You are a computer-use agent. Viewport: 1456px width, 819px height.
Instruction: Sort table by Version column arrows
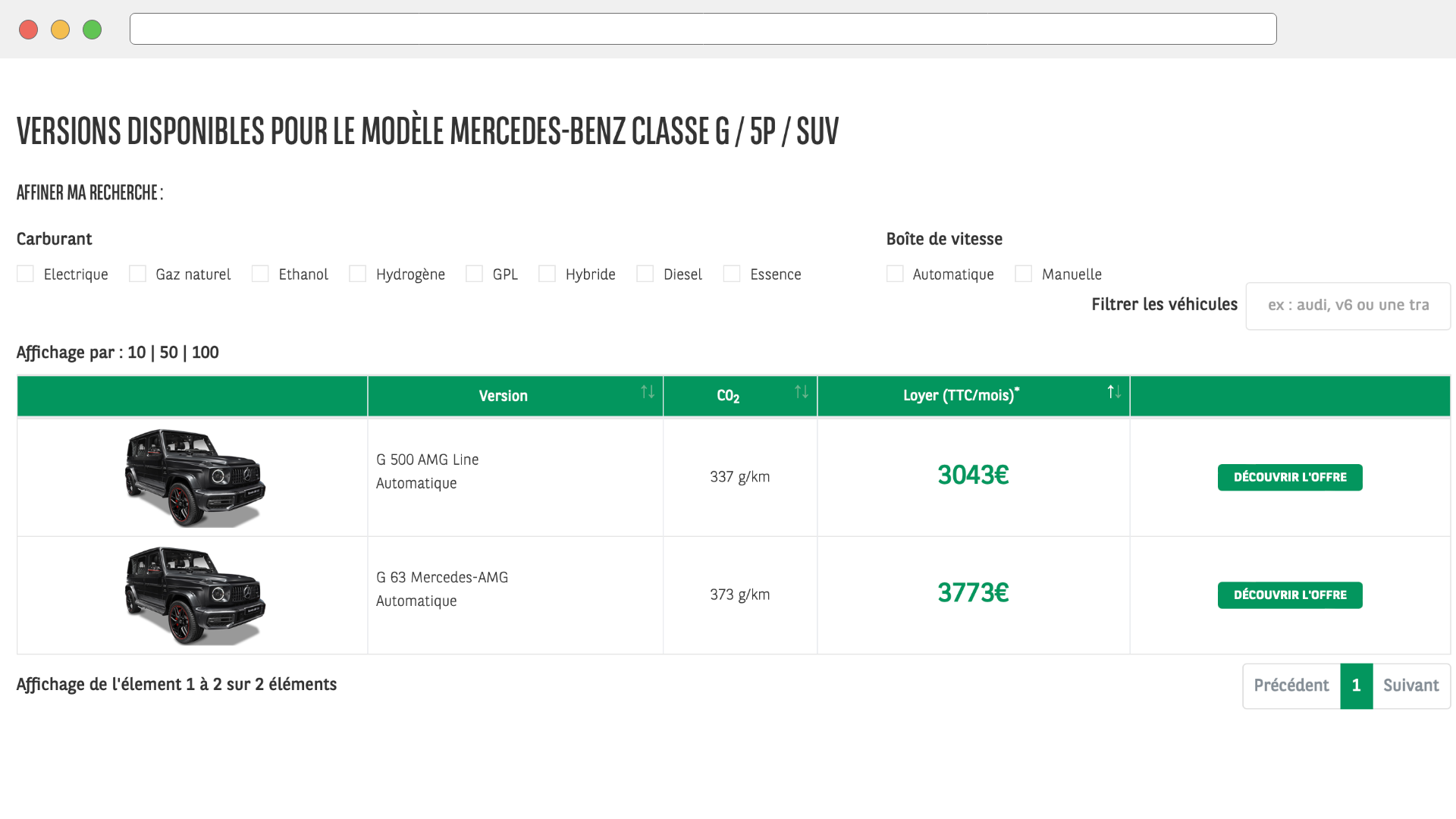(x=647, y=392)
